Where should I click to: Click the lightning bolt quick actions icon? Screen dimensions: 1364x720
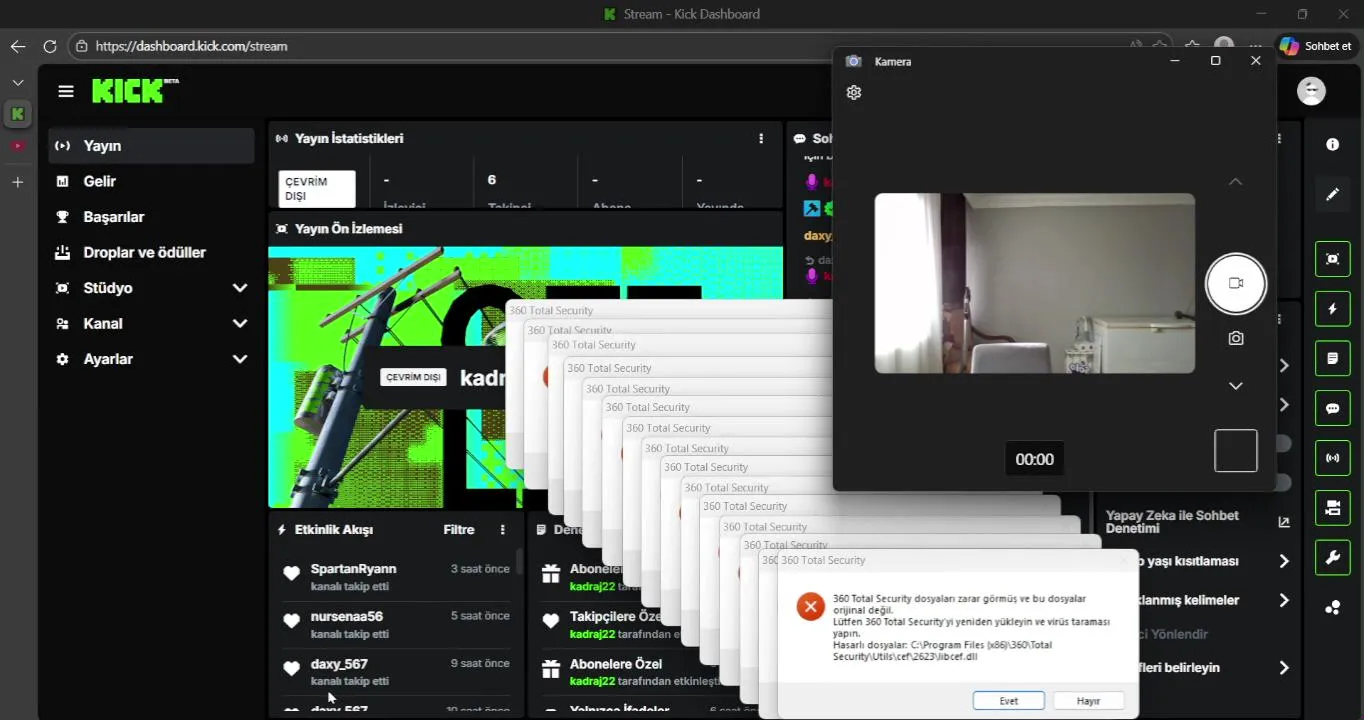tap(1332, 309)
